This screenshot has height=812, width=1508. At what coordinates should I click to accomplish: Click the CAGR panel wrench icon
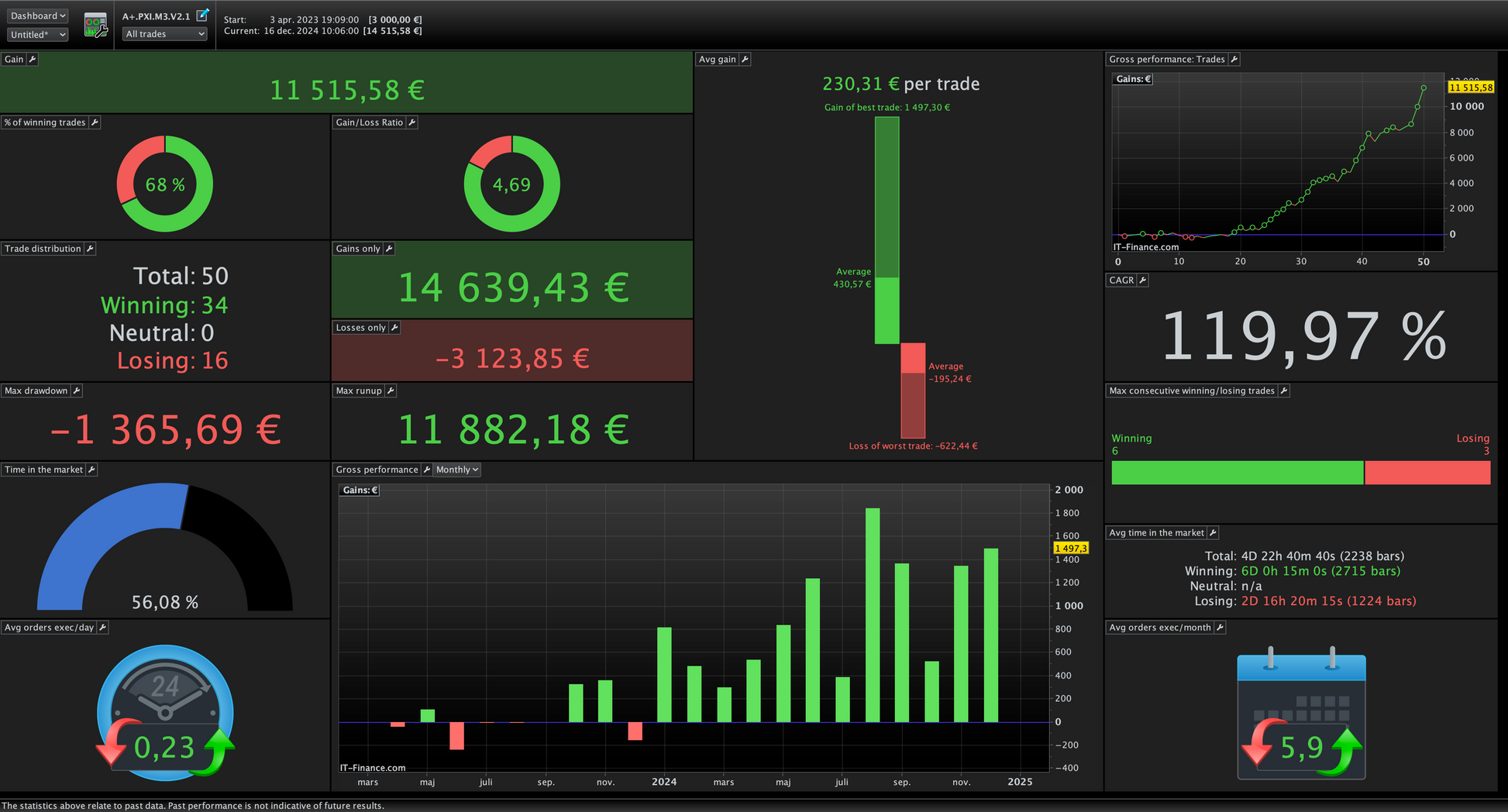pyautogui.click(x=1142, y=280)
